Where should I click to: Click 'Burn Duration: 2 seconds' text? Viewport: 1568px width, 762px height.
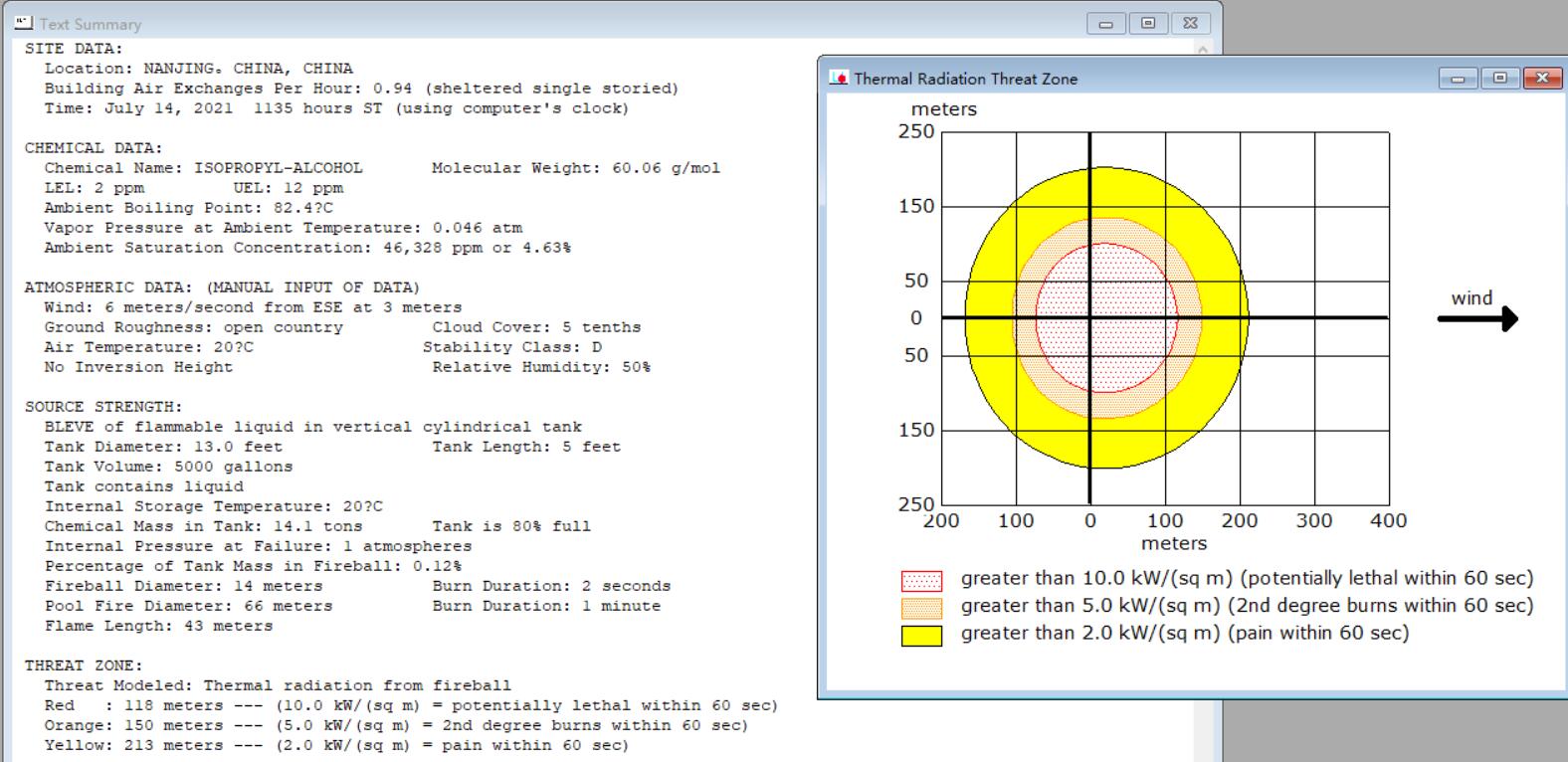[x=551, y=586]
